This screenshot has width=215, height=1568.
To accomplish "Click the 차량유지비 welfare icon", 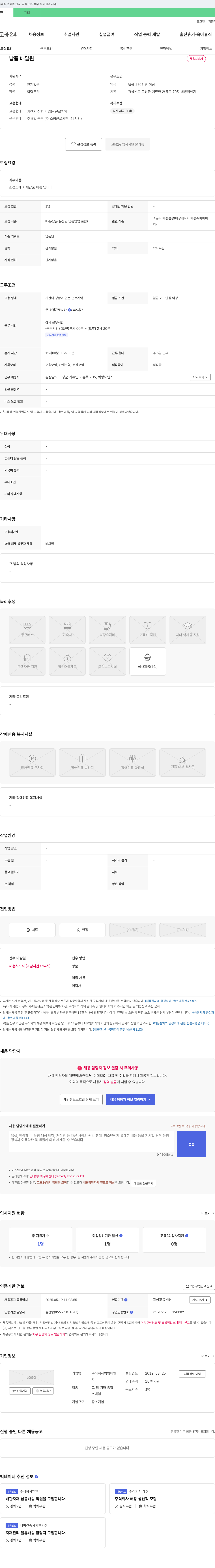I will point(107,629).
